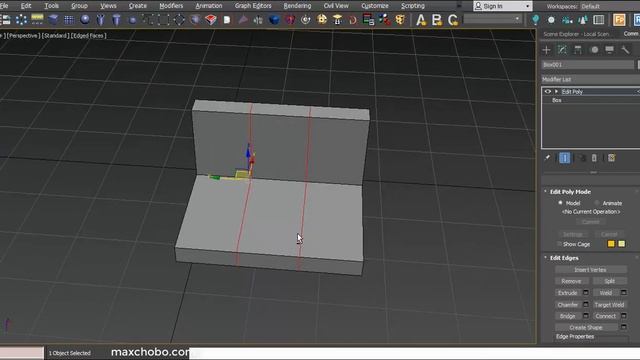
Task: Open the Modify command panel tab
Action: 562,50
